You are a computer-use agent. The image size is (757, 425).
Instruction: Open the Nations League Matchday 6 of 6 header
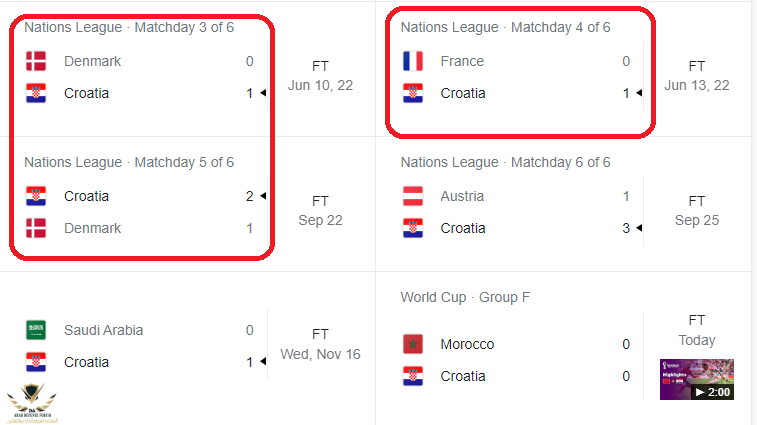(505, 162)
